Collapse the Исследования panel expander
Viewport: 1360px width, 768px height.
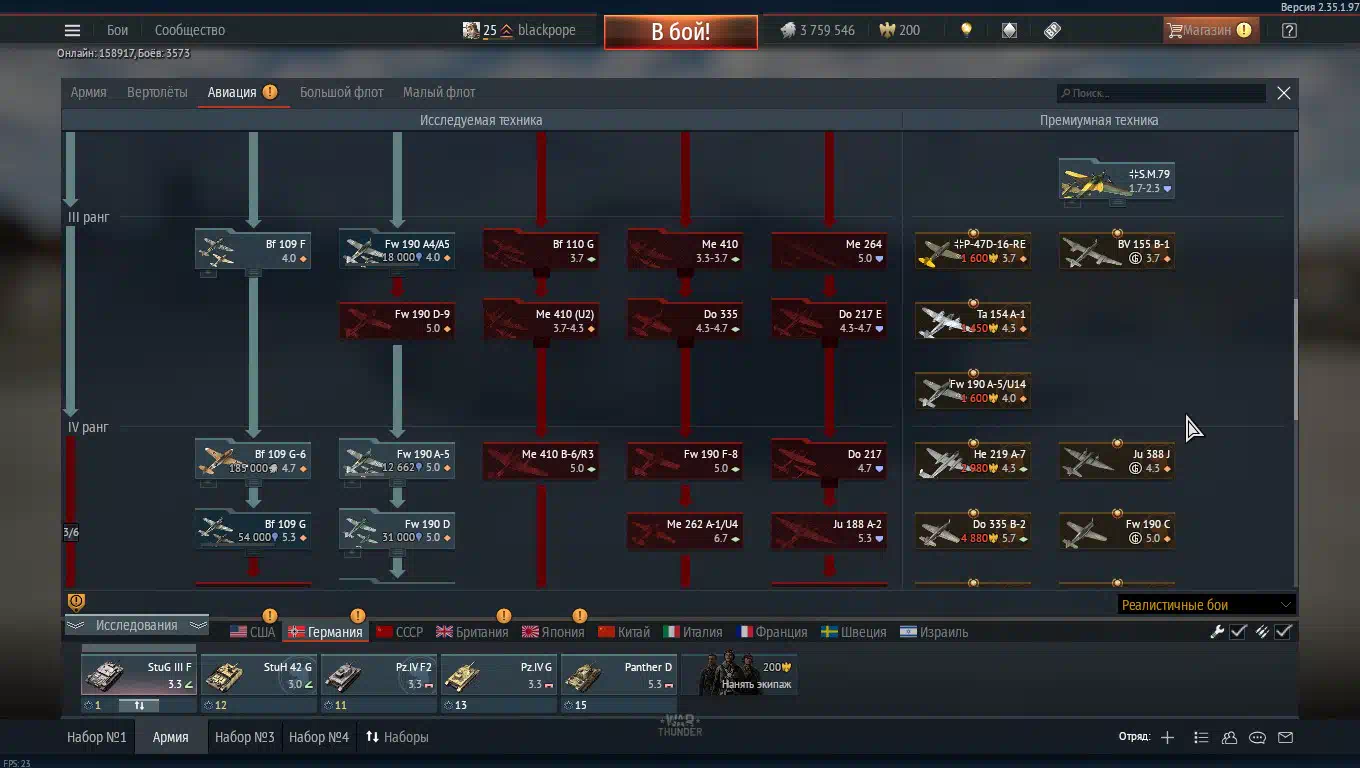tap(136, 625)
